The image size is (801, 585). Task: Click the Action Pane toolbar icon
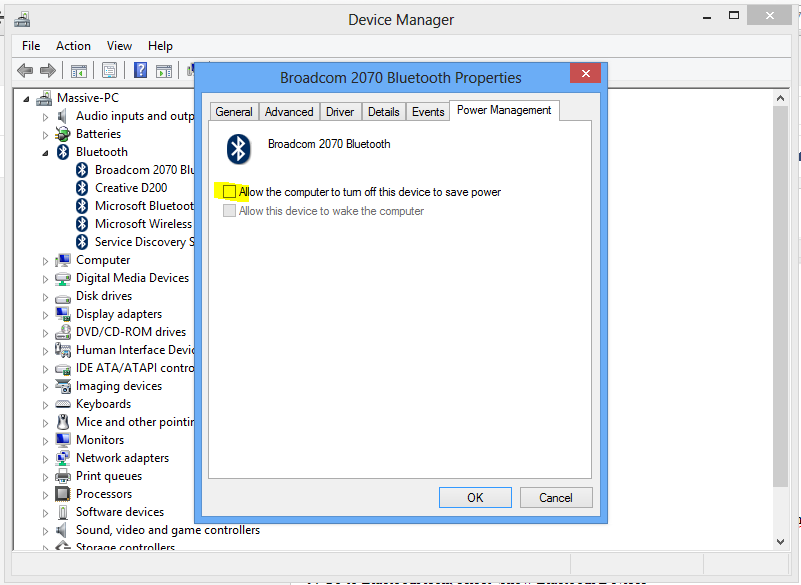[164, 71]
